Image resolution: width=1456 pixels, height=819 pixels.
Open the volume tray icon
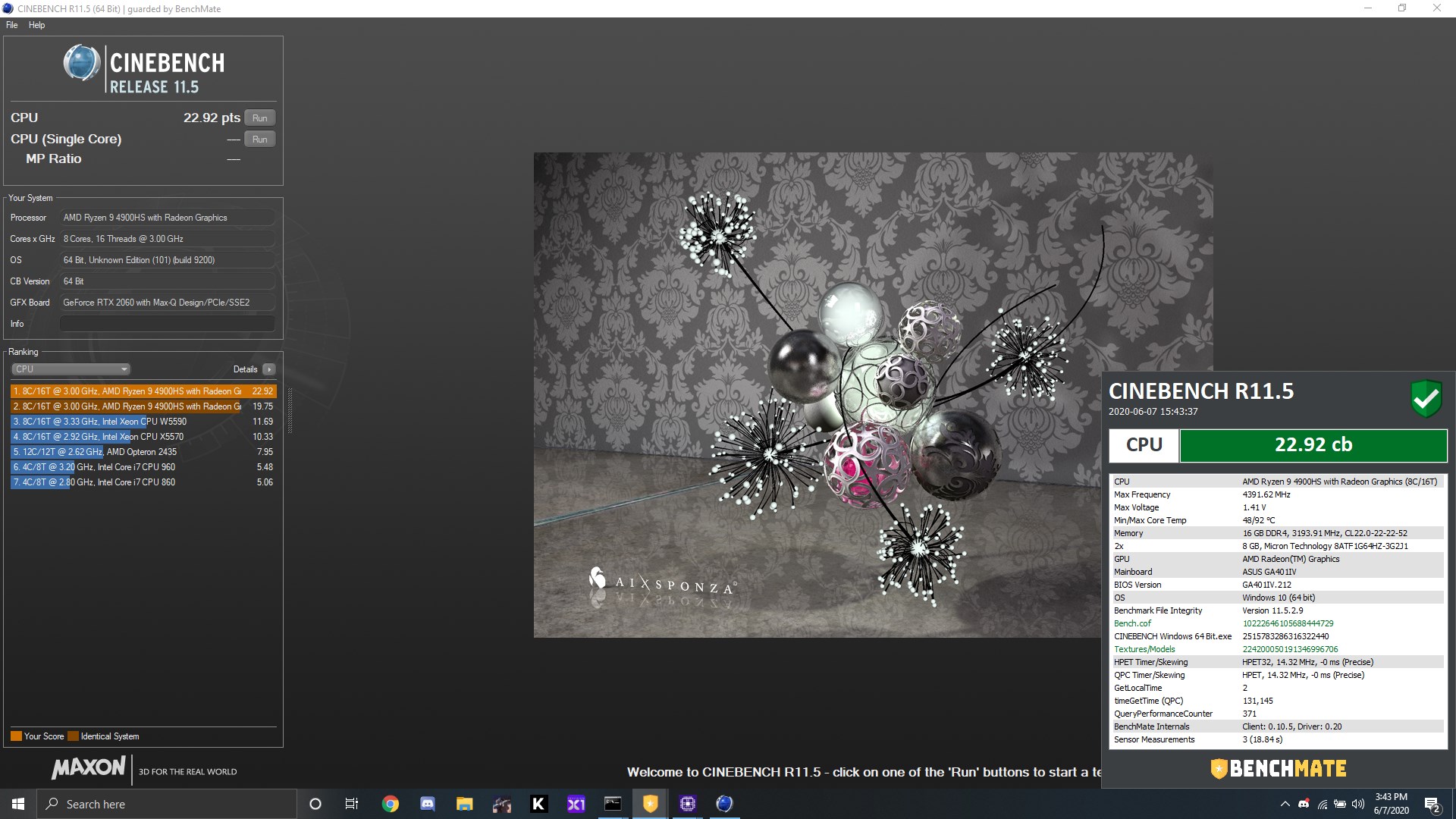1357,804
